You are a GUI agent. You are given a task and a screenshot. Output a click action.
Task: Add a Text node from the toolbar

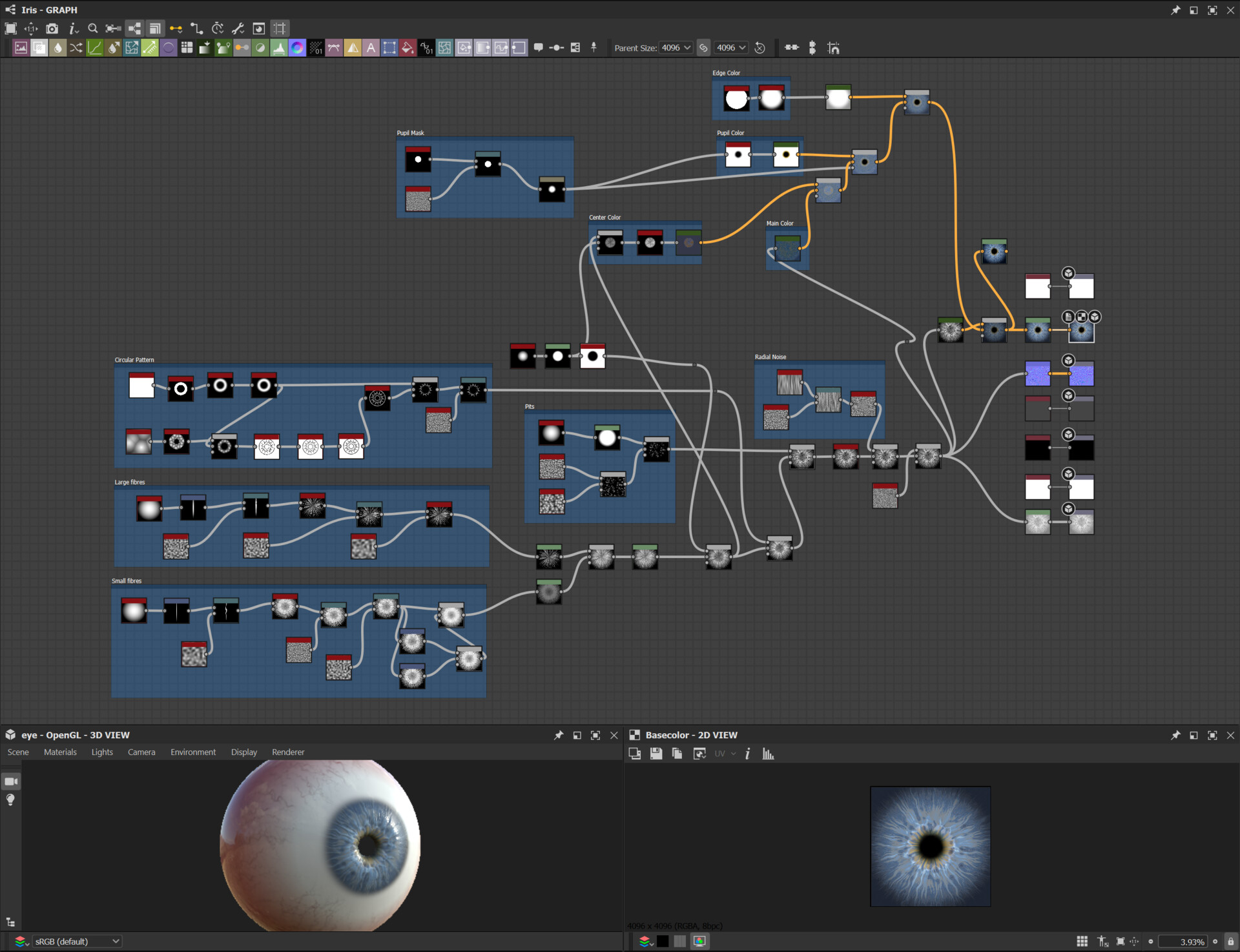pyautogui.click(x=371, y=47)
